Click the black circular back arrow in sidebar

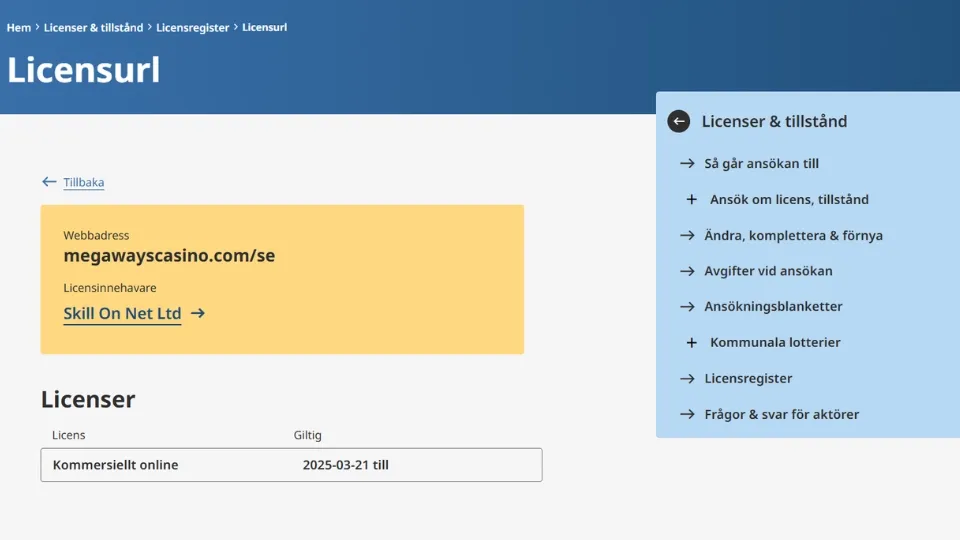(678, 121)
